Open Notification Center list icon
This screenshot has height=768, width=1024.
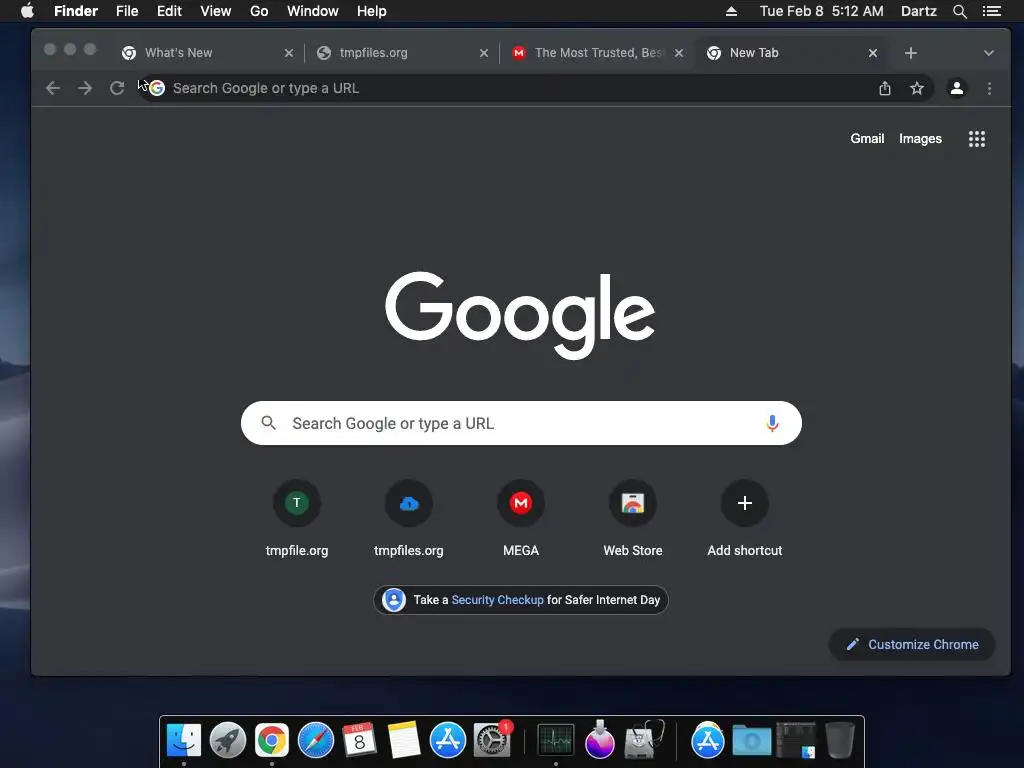pyautogui.click(x=992, y=11)
